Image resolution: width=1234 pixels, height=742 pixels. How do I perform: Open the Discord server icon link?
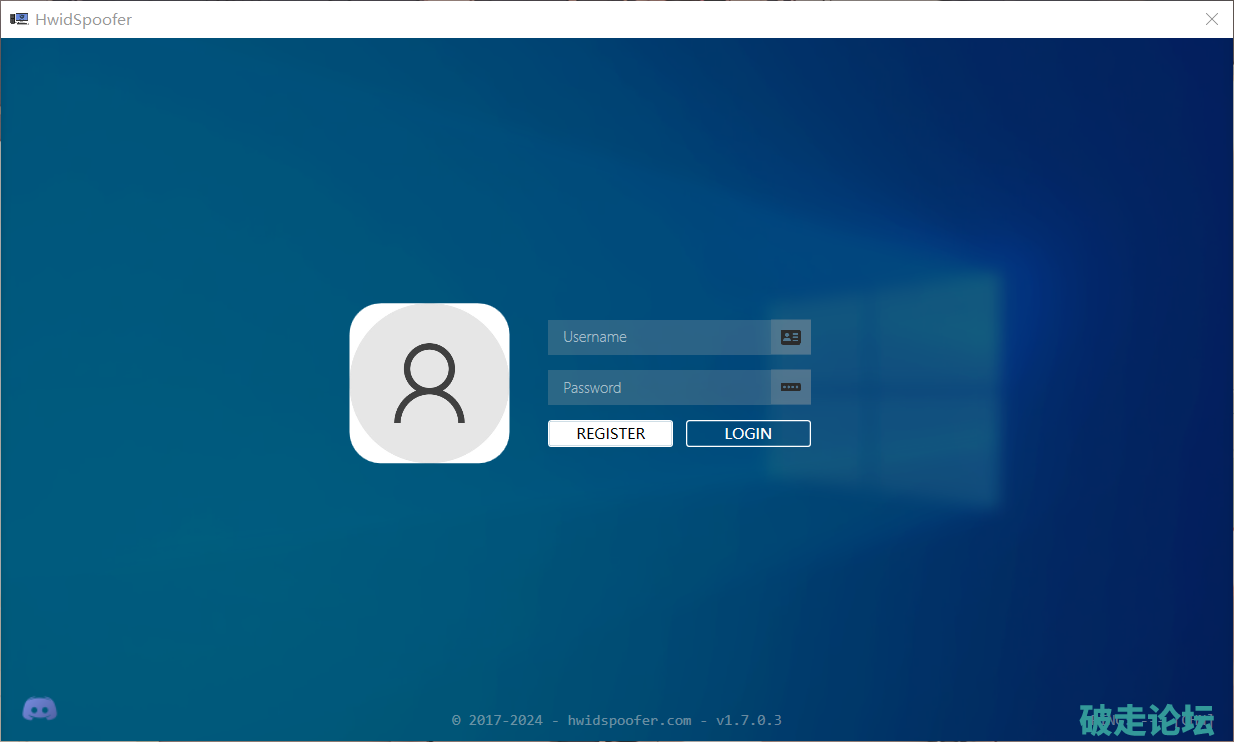point(40,709)
